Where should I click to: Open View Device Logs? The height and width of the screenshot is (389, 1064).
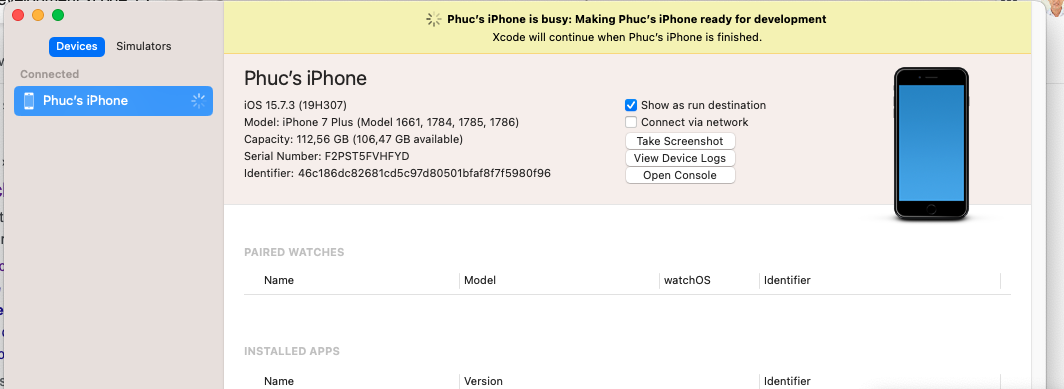pos(680,158)
